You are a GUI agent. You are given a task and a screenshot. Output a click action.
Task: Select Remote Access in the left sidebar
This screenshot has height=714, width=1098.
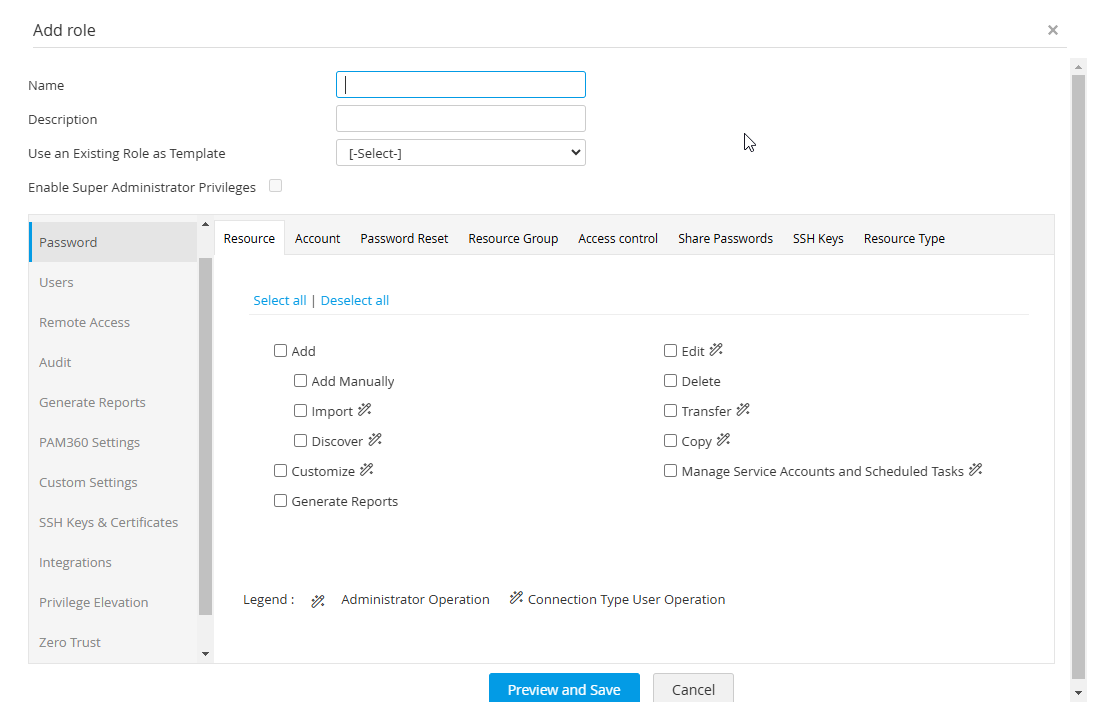click(x=85, y=322)
